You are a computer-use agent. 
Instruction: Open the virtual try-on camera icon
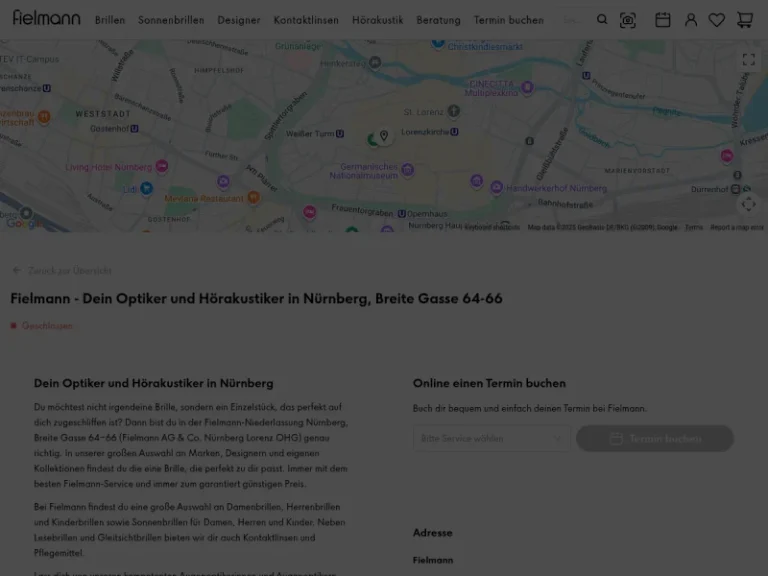[628, 20]
